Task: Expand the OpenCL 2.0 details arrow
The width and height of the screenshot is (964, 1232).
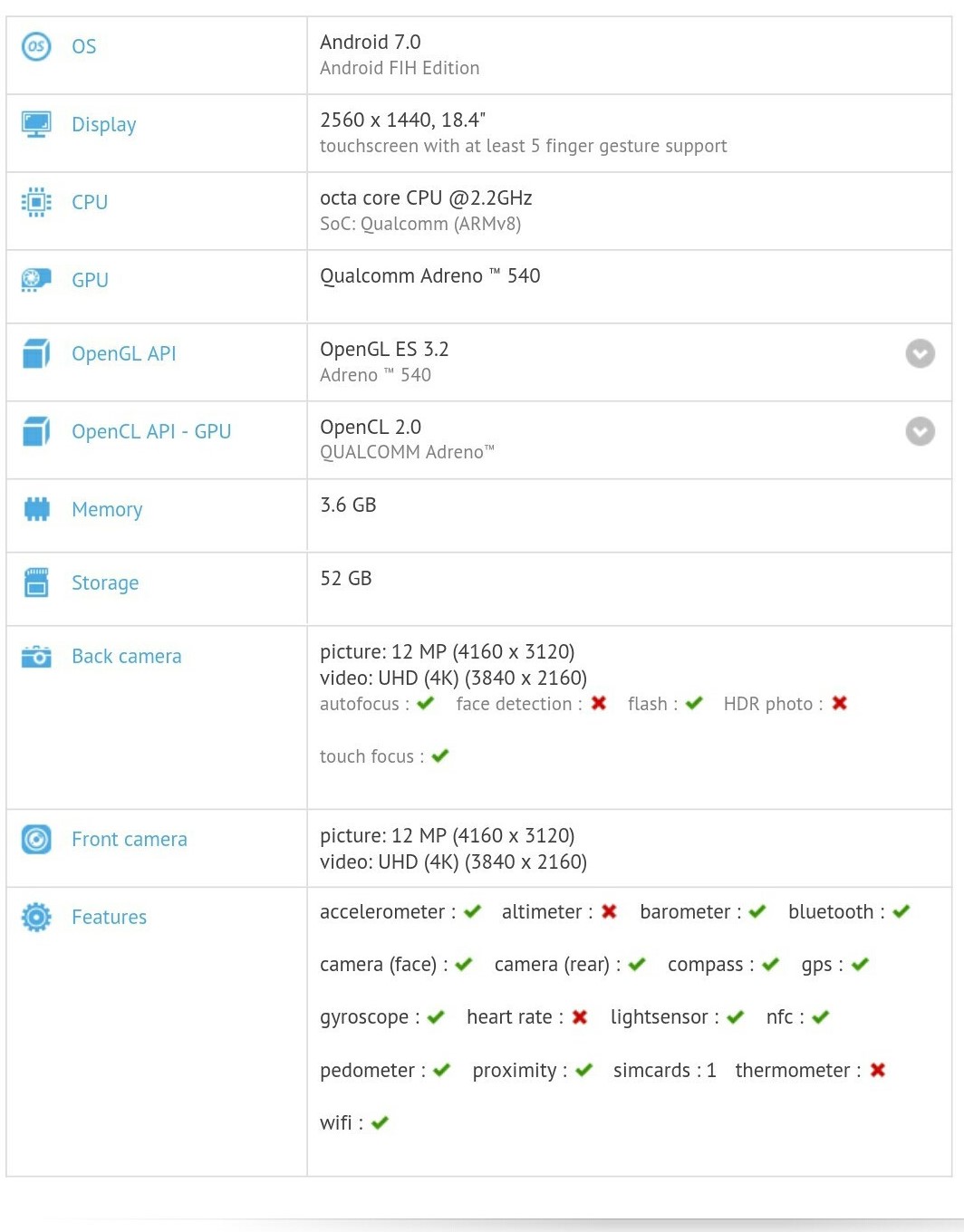Action: point(920,431)
